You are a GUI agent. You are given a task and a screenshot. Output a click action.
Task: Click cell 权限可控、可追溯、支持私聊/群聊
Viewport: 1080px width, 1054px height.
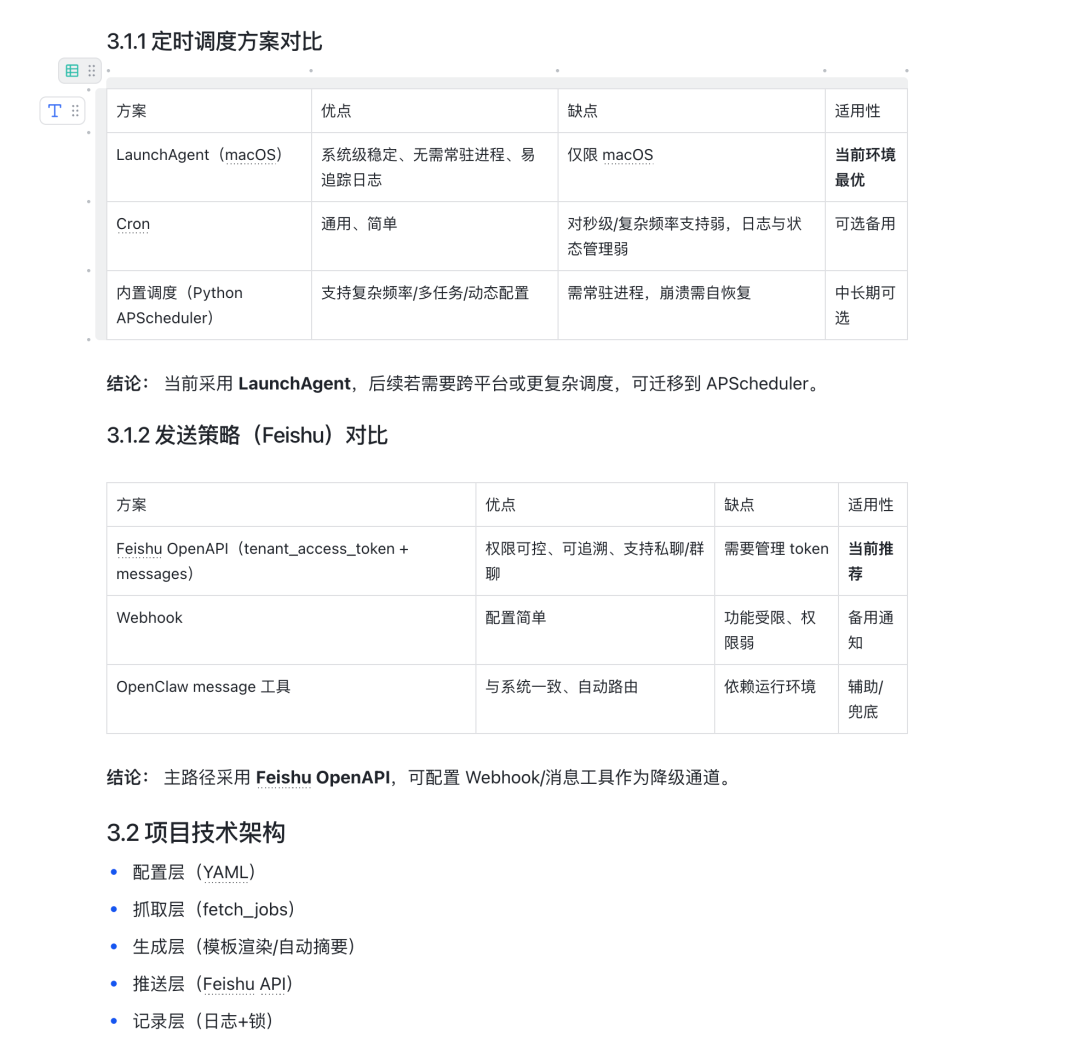tap(594, 561)
